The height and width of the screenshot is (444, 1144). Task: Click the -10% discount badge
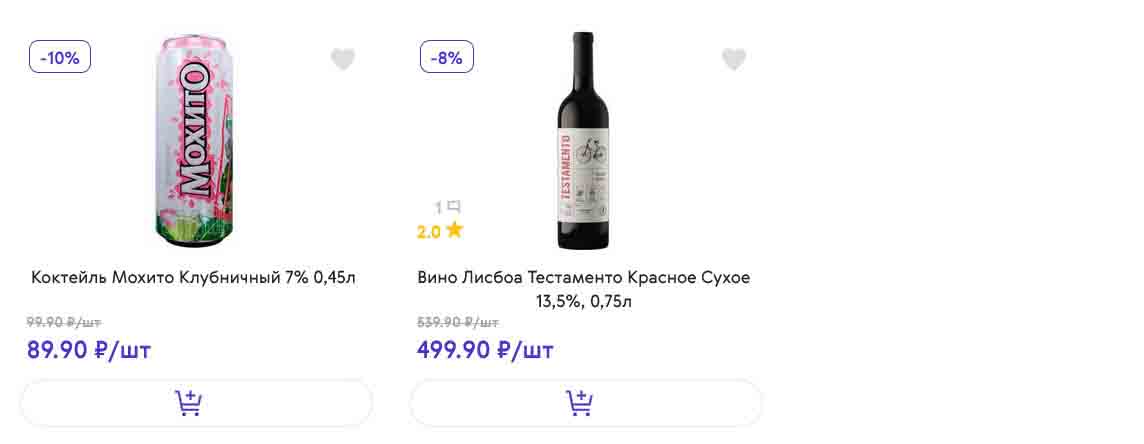point(60,57)
